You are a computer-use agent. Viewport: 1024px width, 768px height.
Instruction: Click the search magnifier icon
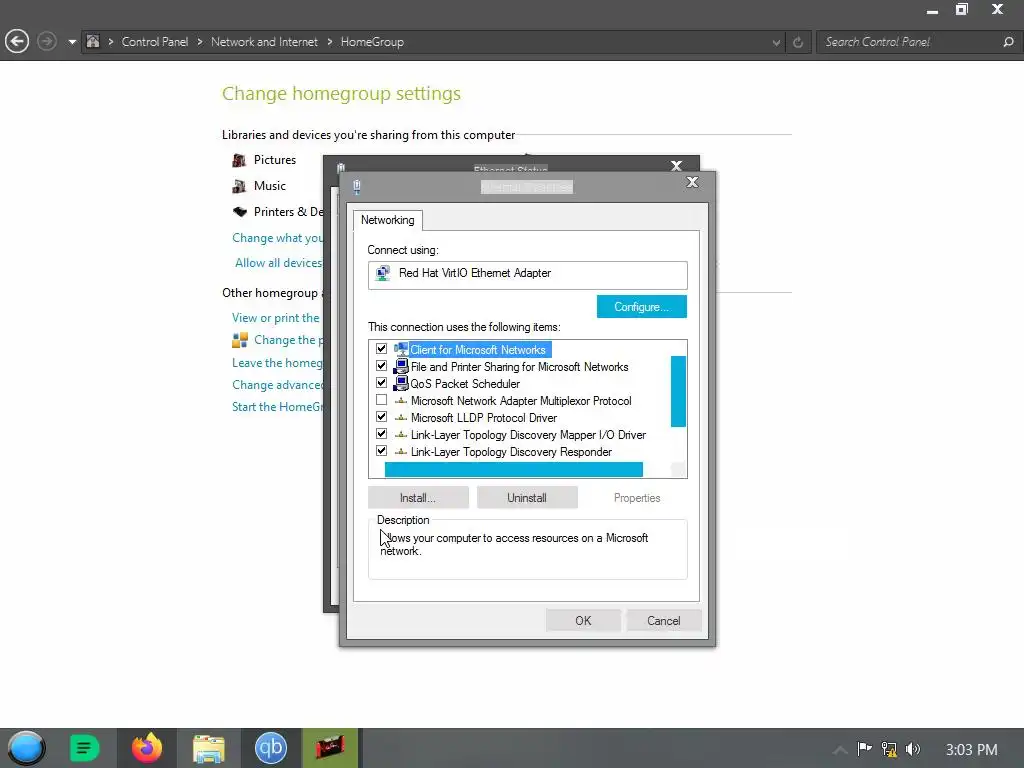[x=1008, y=42]
